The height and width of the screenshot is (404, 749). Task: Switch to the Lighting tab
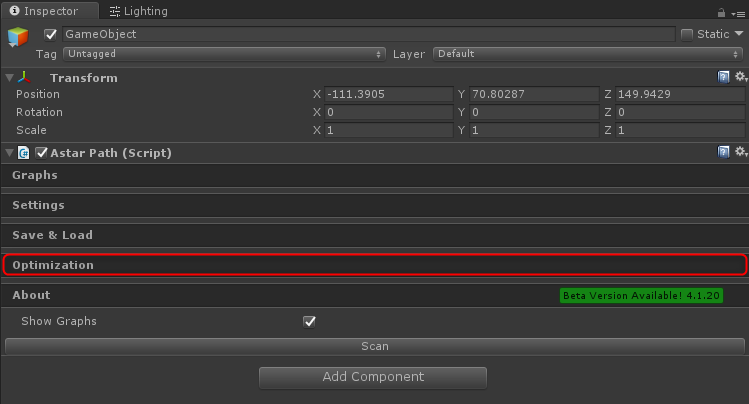point(138,11)
